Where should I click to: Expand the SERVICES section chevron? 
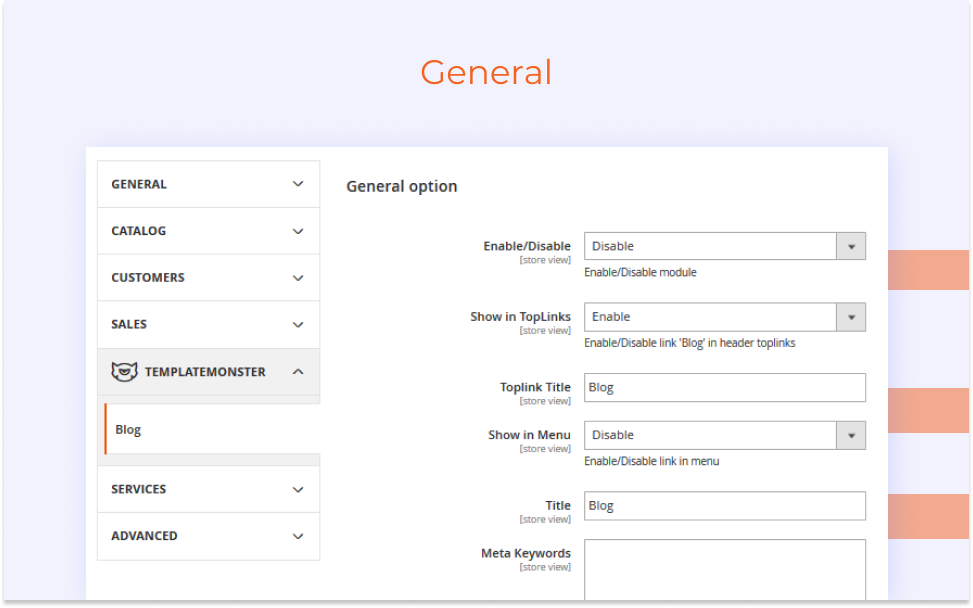click(298, 490)
